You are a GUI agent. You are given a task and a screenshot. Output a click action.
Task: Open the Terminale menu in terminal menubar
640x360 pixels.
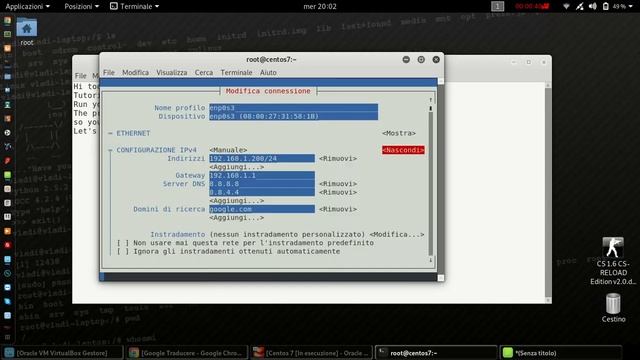point(236,72)
